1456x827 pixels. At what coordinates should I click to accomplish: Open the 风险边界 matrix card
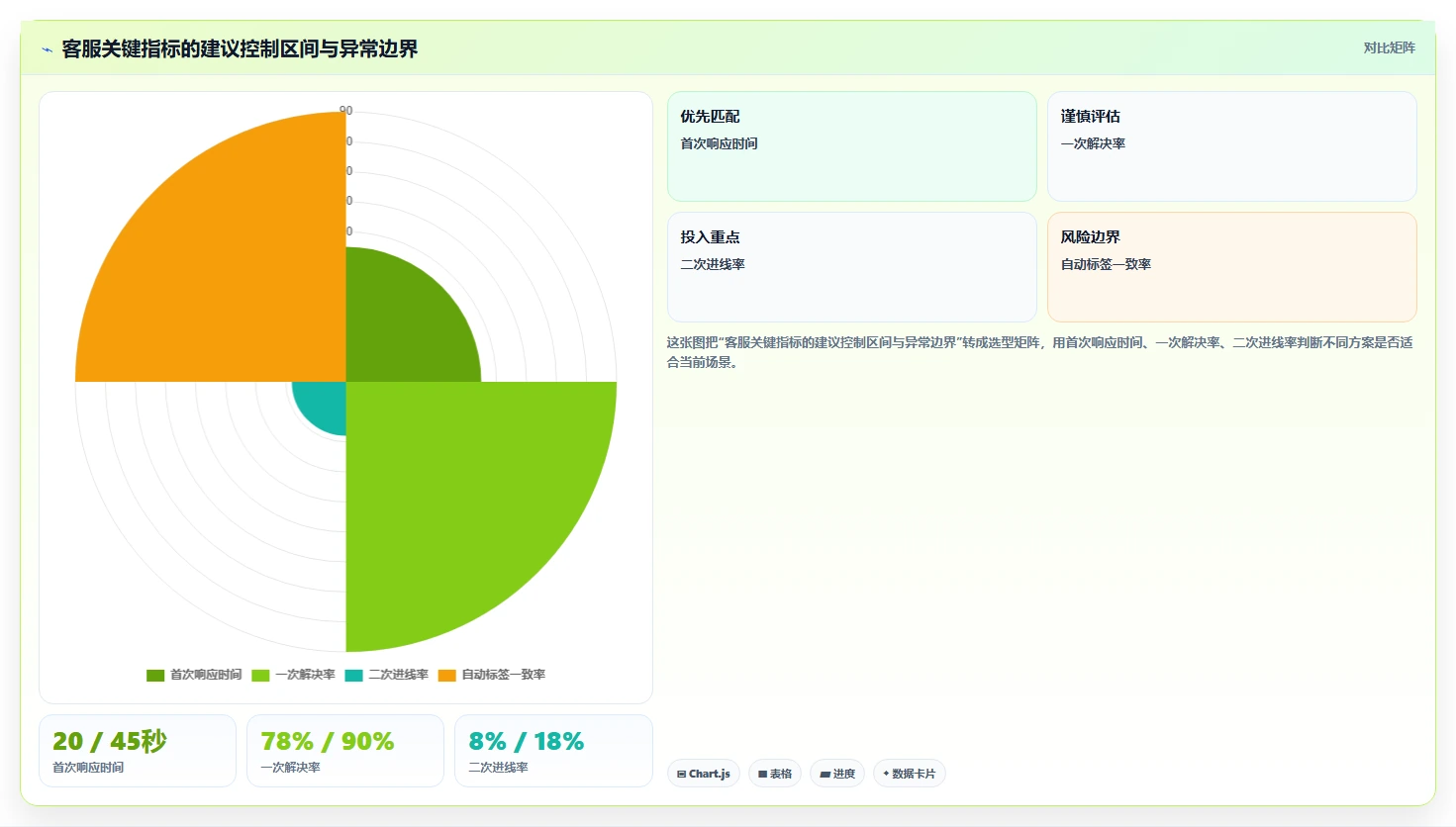1231,267
